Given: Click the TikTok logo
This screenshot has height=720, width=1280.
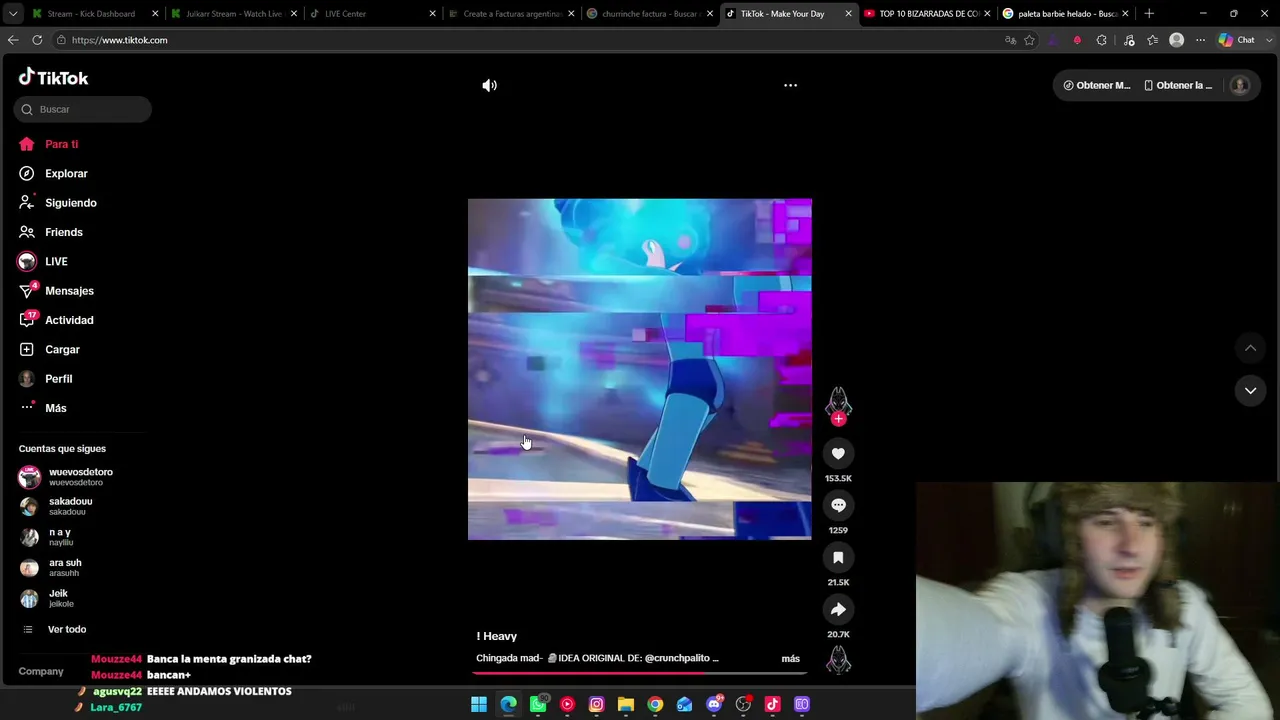Looking at the screenshot, I should pyautogui.click(x=54, y=78).
